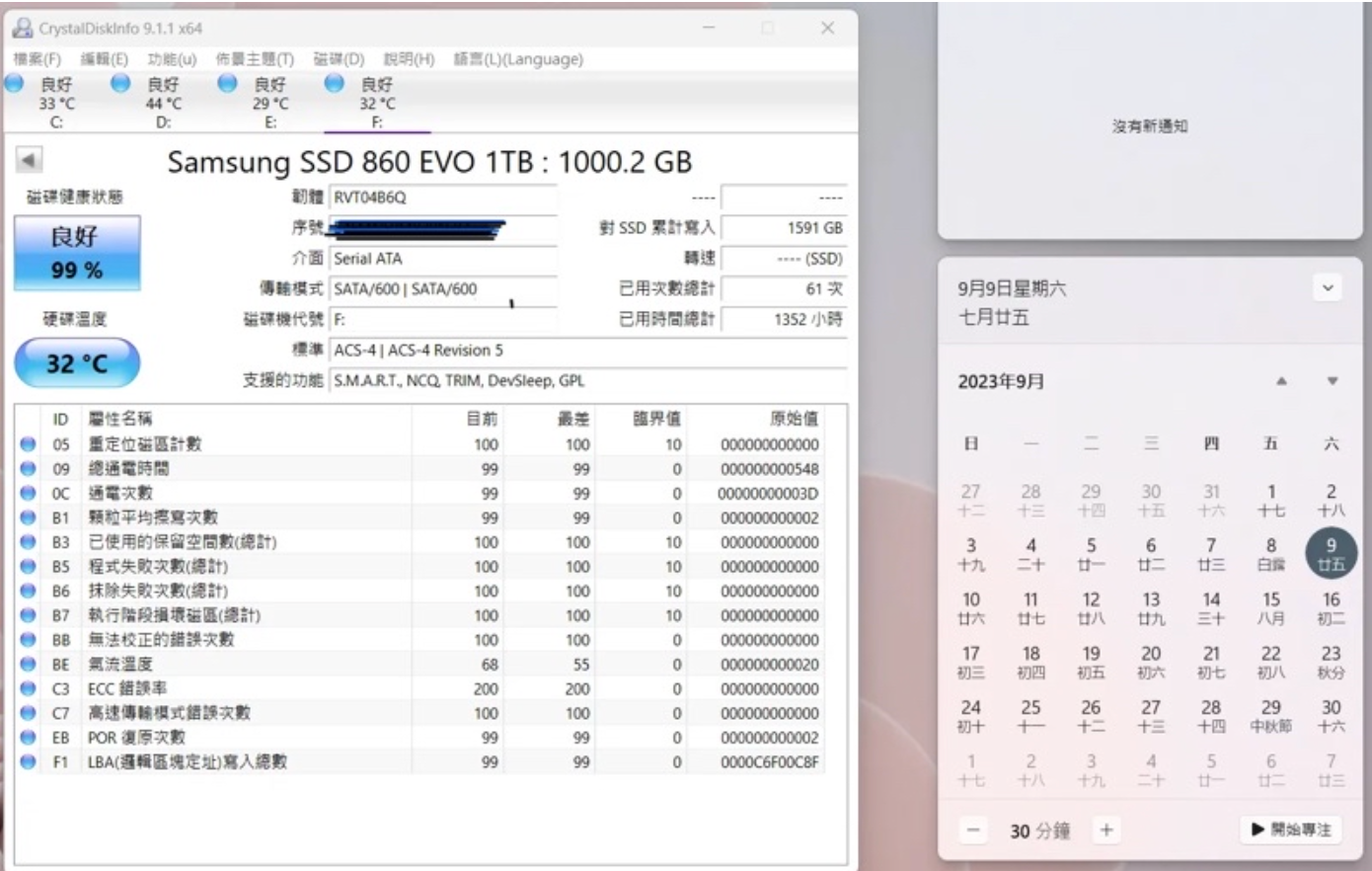Screen dimensions: 1372x871
Task: Open the 功能(u) menu
Action: [x=172, y=59]
